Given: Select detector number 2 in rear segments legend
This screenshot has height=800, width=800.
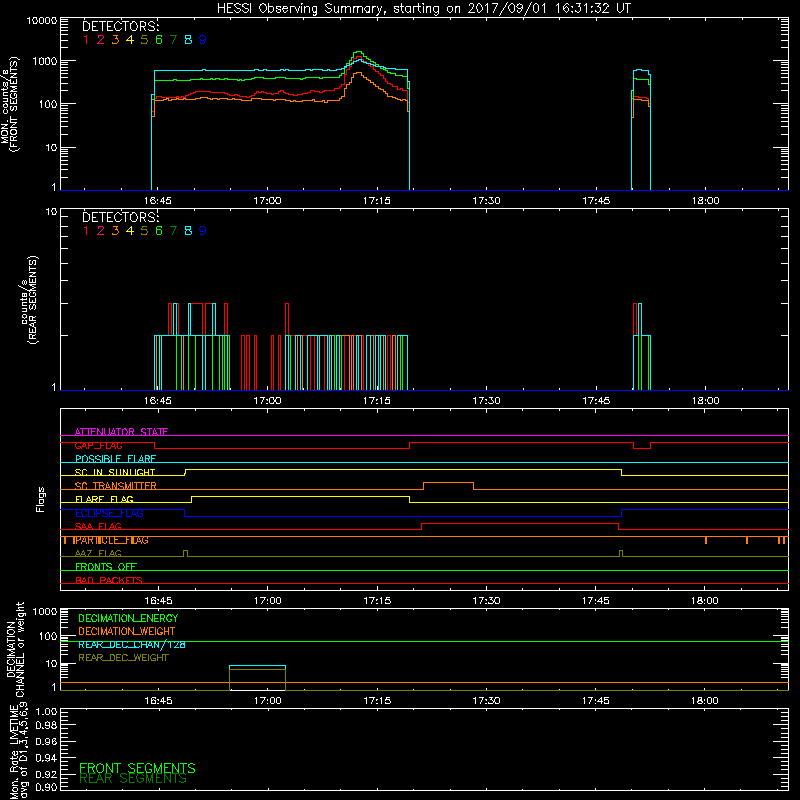Looking at the screenshot, I should pos(101,231).
